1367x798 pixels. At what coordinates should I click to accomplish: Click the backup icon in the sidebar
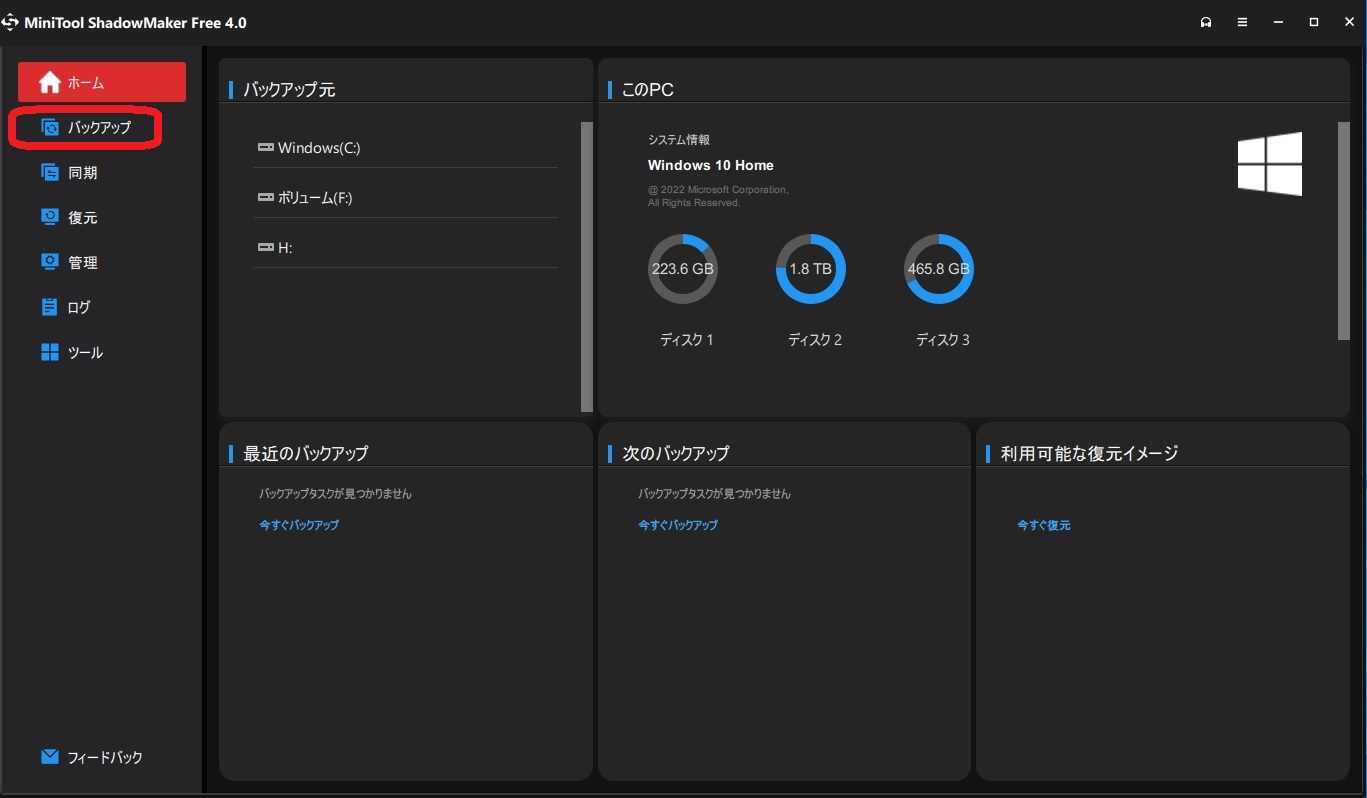50,127
